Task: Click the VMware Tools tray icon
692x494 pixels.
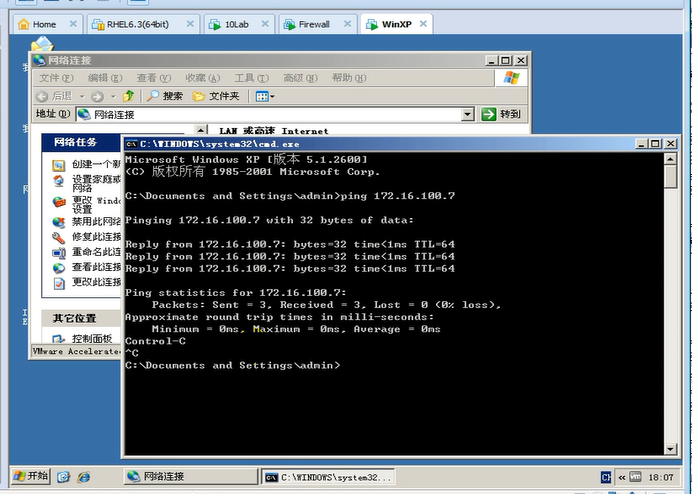Action: pos(635,477)
